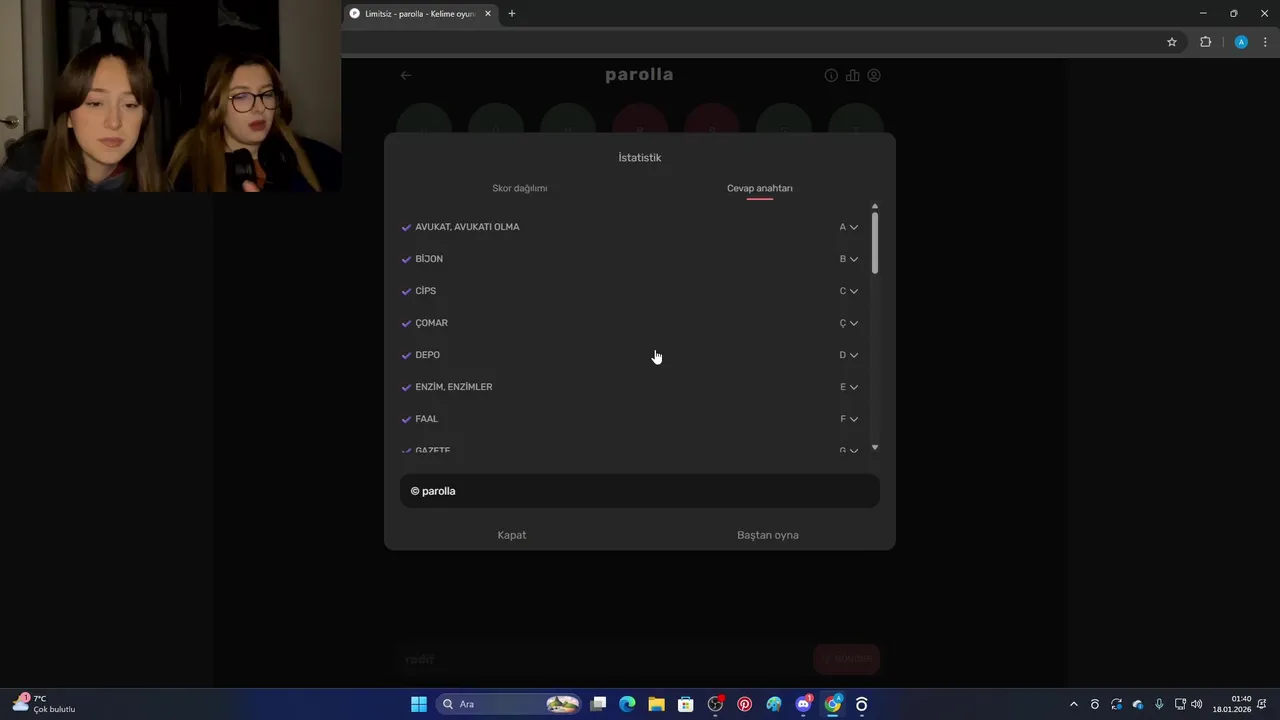Click the scrollbar up arrow in answer list
Image resolution: width=1280 pixels, height=720 pixels.
[875, 206]
